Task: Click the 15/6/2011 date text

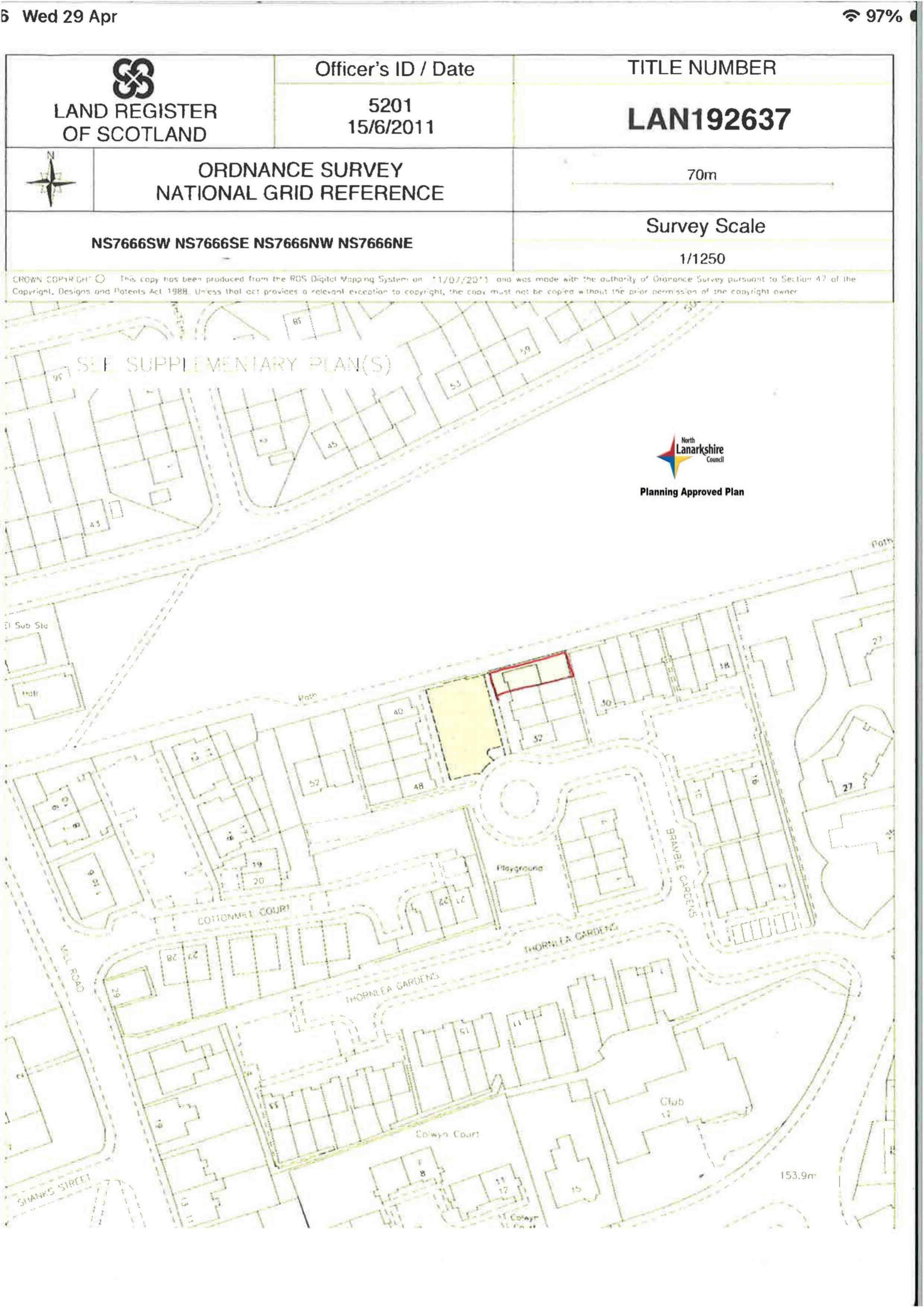Action: coord(391,127)
